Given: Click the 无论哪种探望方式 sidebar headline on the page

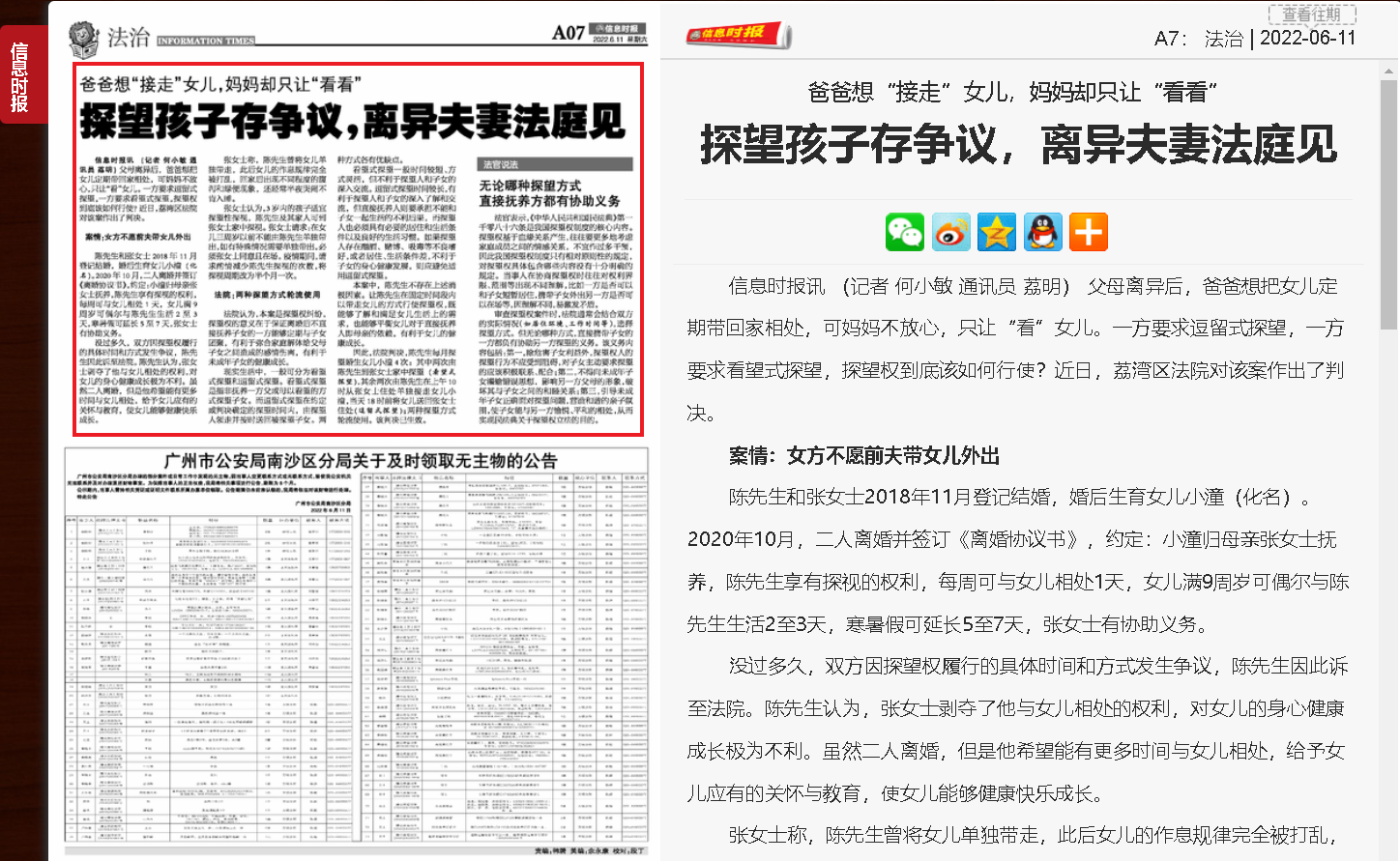Looking at the screenshot, I should (x=550, y=192).
